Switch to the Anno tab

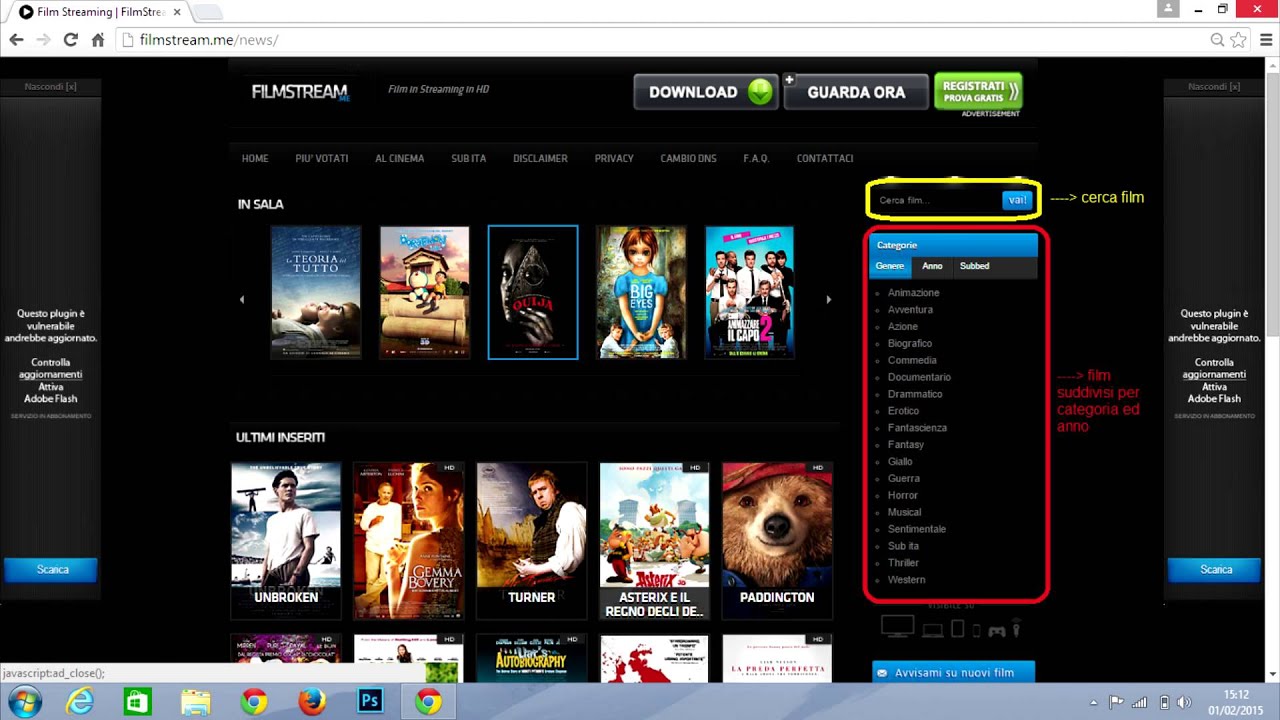[x=932, y=266]
